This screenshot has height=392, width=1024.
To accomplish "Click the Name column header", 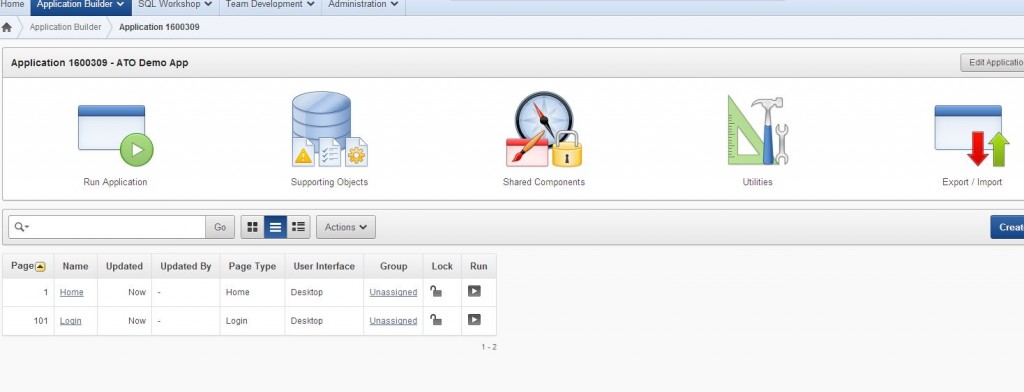I will coord(76,266).
